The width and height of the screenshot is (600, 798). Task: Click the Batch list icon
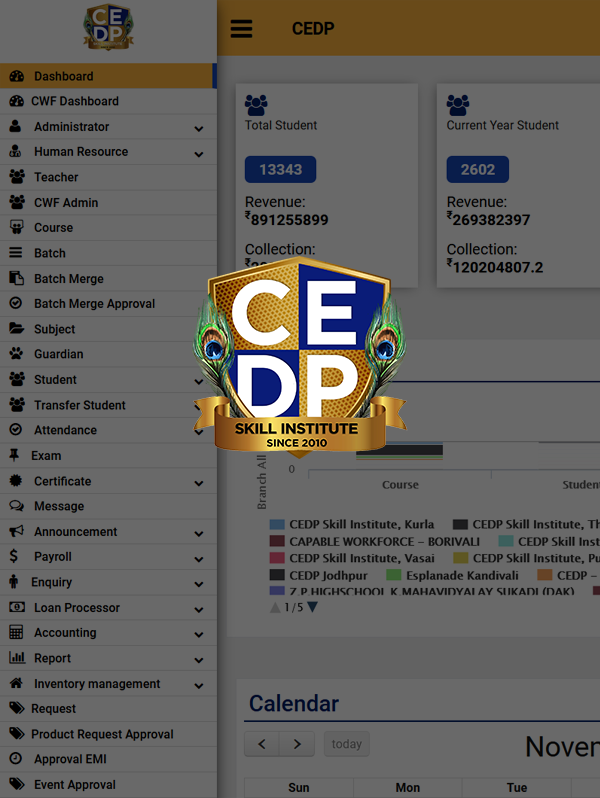(16, 252)
